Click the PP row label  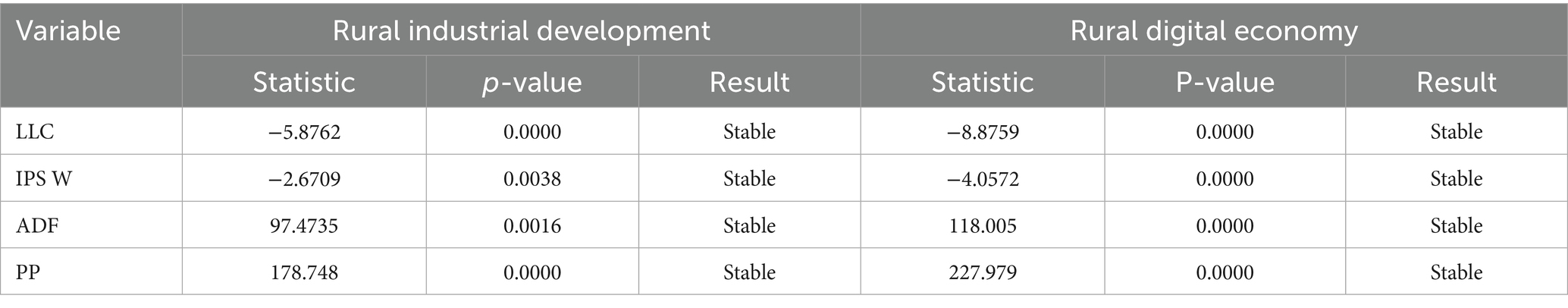tap(28, 272)
